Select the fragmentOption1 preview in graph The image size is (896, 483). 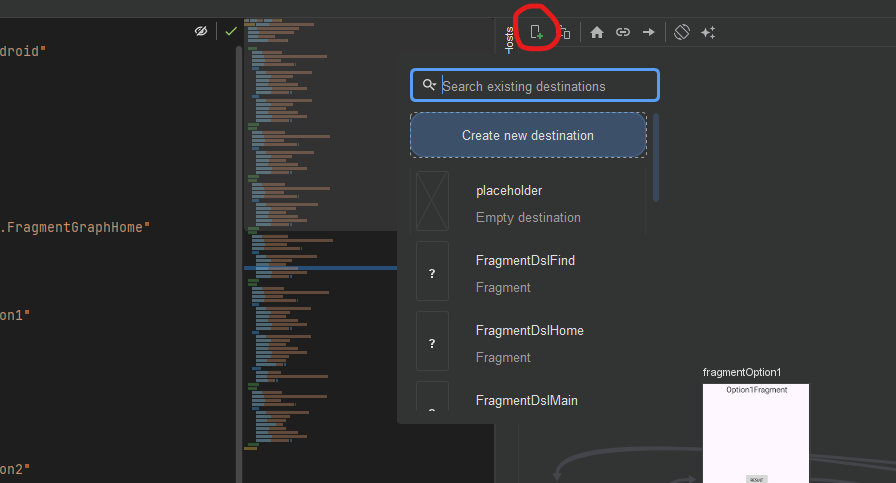[756, 433]
